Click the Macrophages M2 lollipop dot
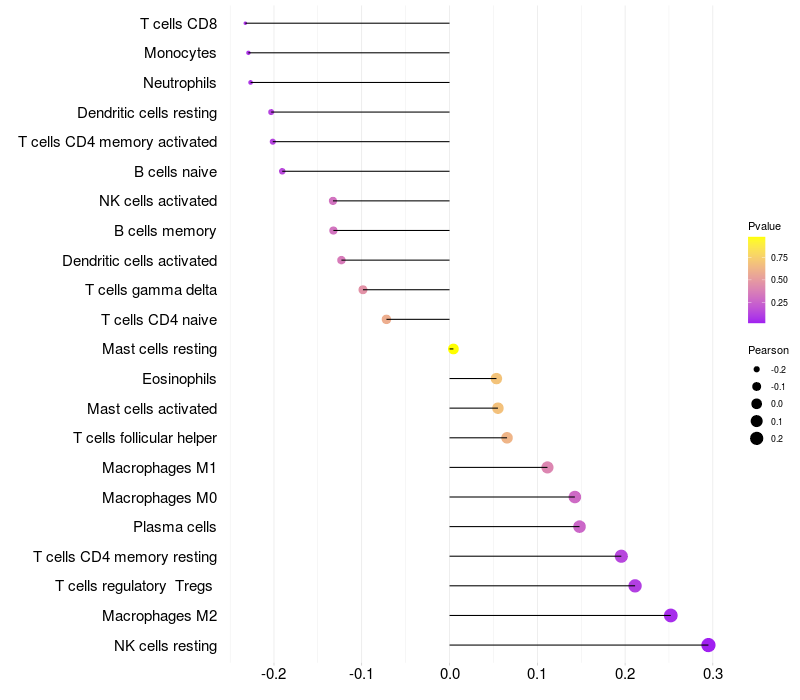The height and width of the screenshot is (700, 800). coord(670,615)
